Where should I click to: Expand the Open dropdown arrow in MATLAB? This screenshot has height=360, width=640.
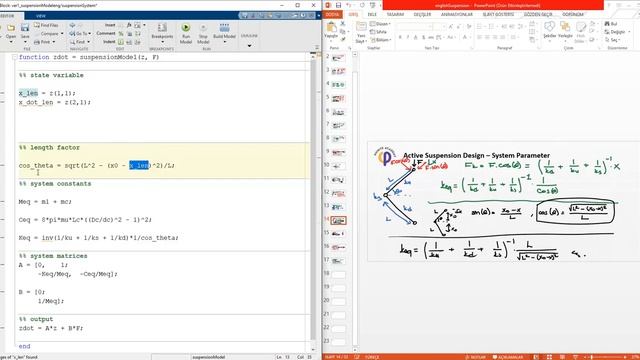tap(11, 42)
